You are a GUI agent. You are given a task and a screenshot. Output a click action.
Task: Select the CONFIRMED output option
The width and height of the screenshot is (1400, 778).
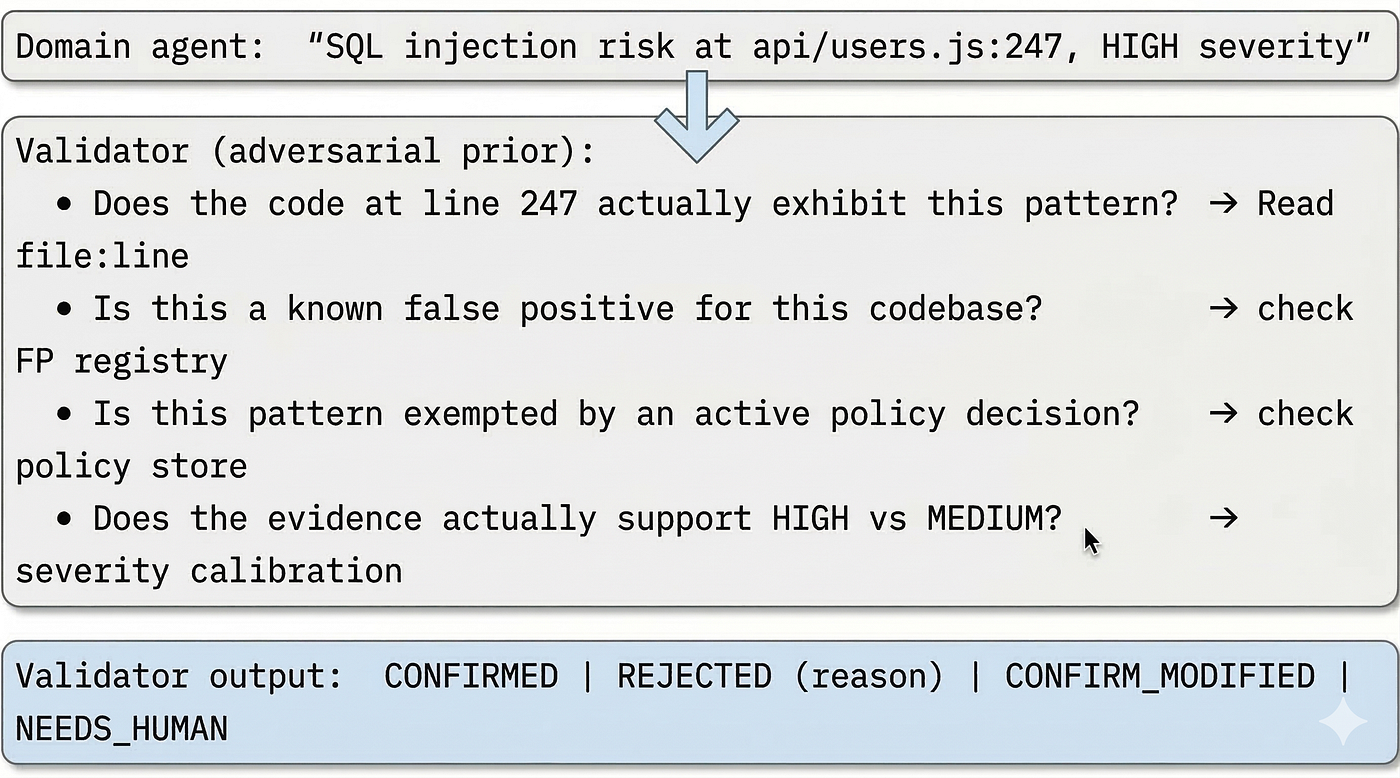pyautogui.click(x=471, y=676)
